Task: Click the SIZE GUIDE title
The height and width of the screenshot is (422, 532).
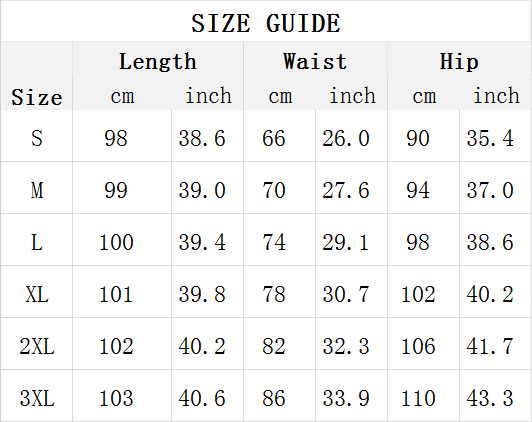Action: pyautogui.click(x=266, y=23)
